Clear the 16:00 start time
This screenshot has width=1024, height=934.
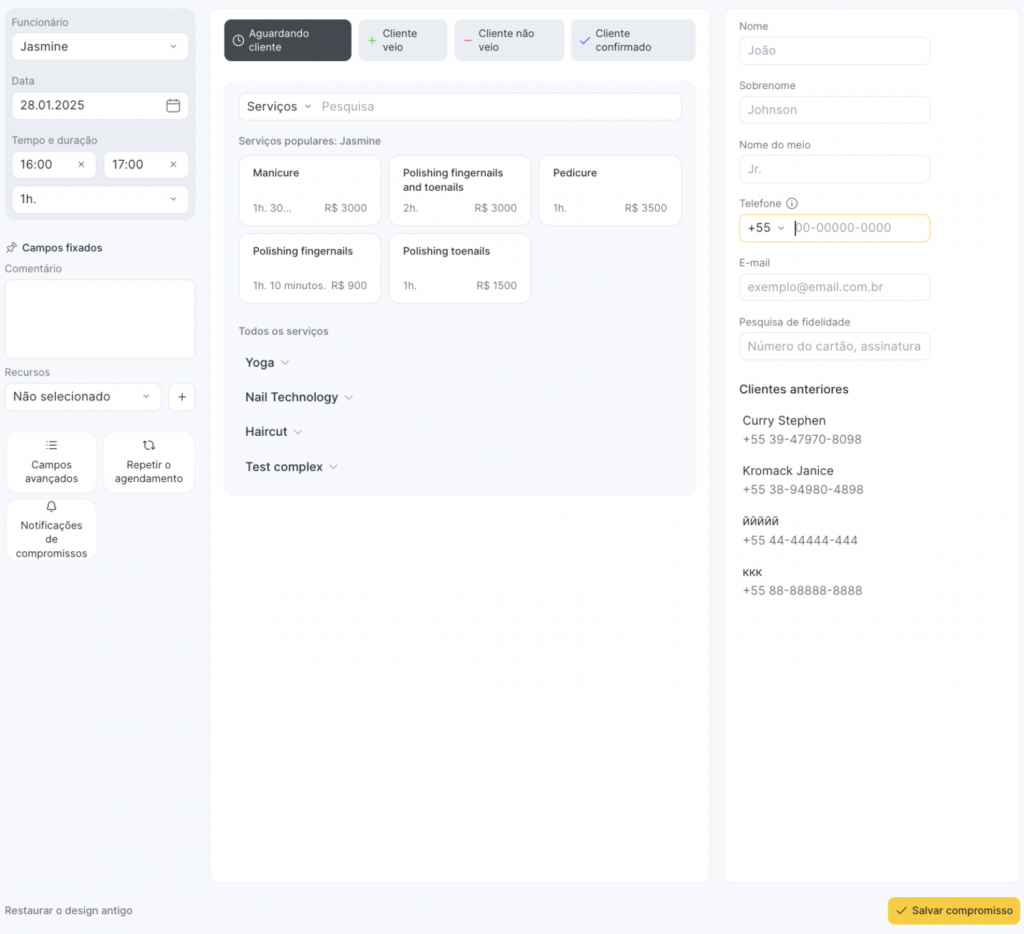(x=81, y=165)
